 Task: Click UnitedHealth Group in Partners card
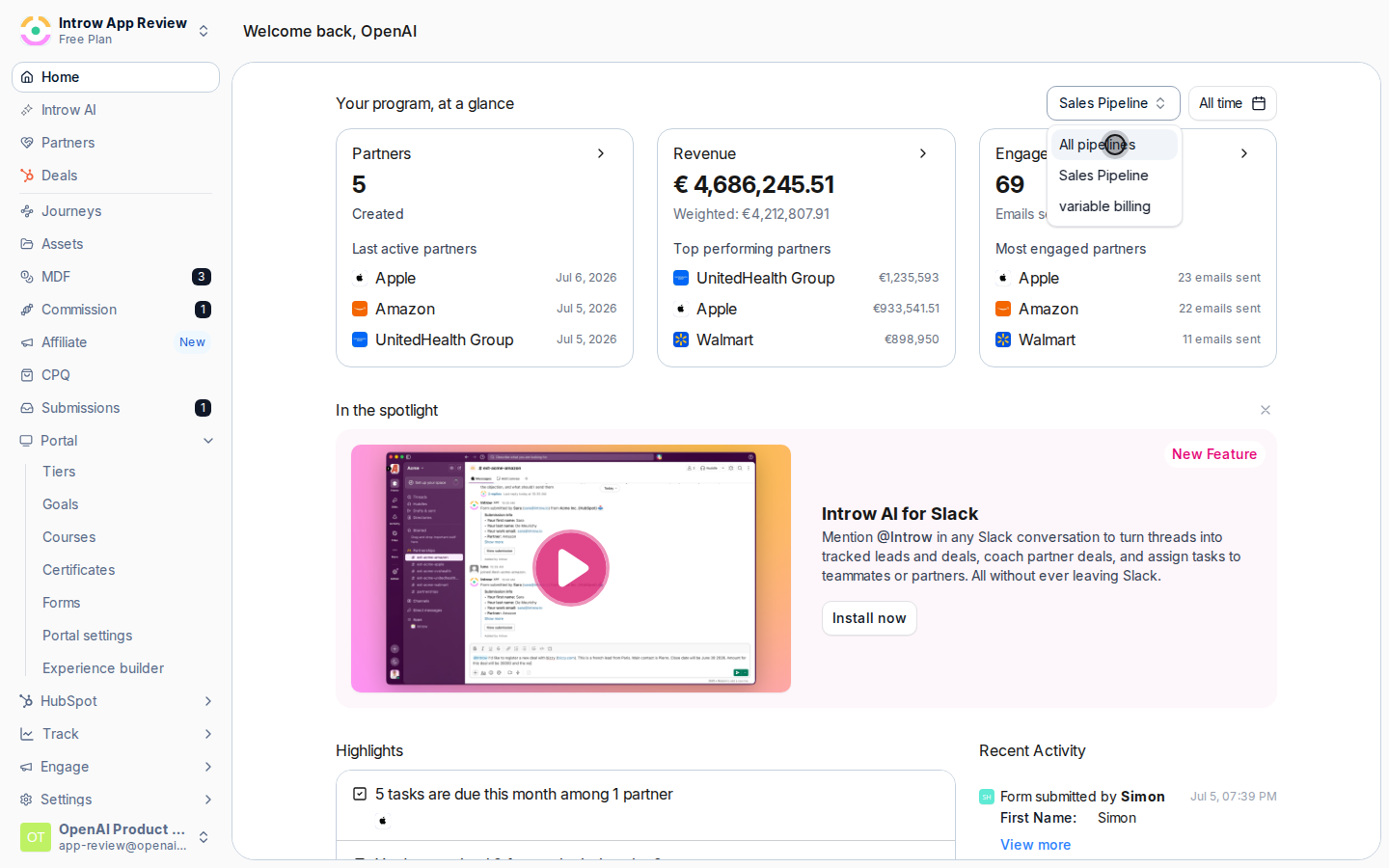point(444,339)
